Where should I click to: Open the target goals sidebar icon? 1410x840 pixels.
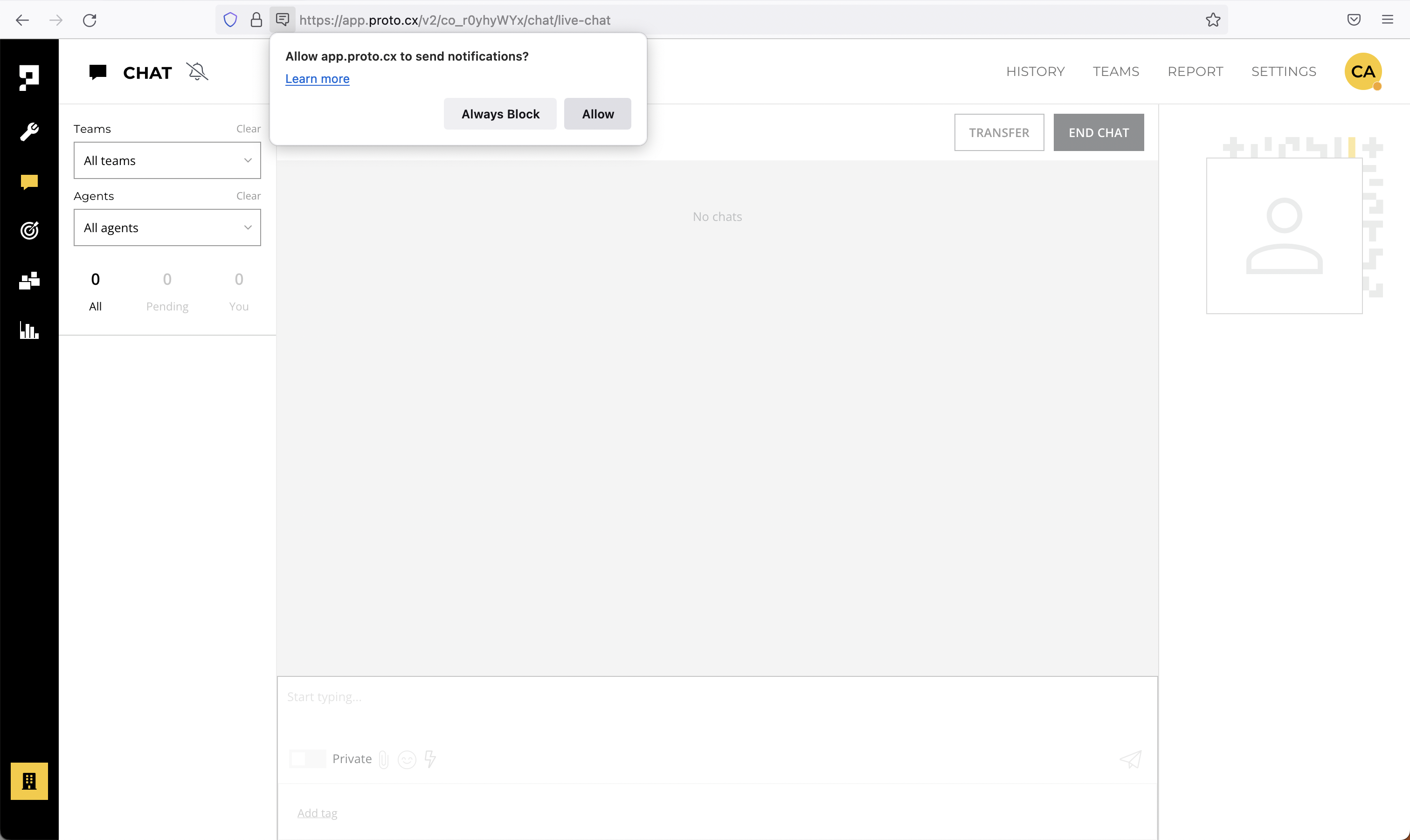(29, 230)
